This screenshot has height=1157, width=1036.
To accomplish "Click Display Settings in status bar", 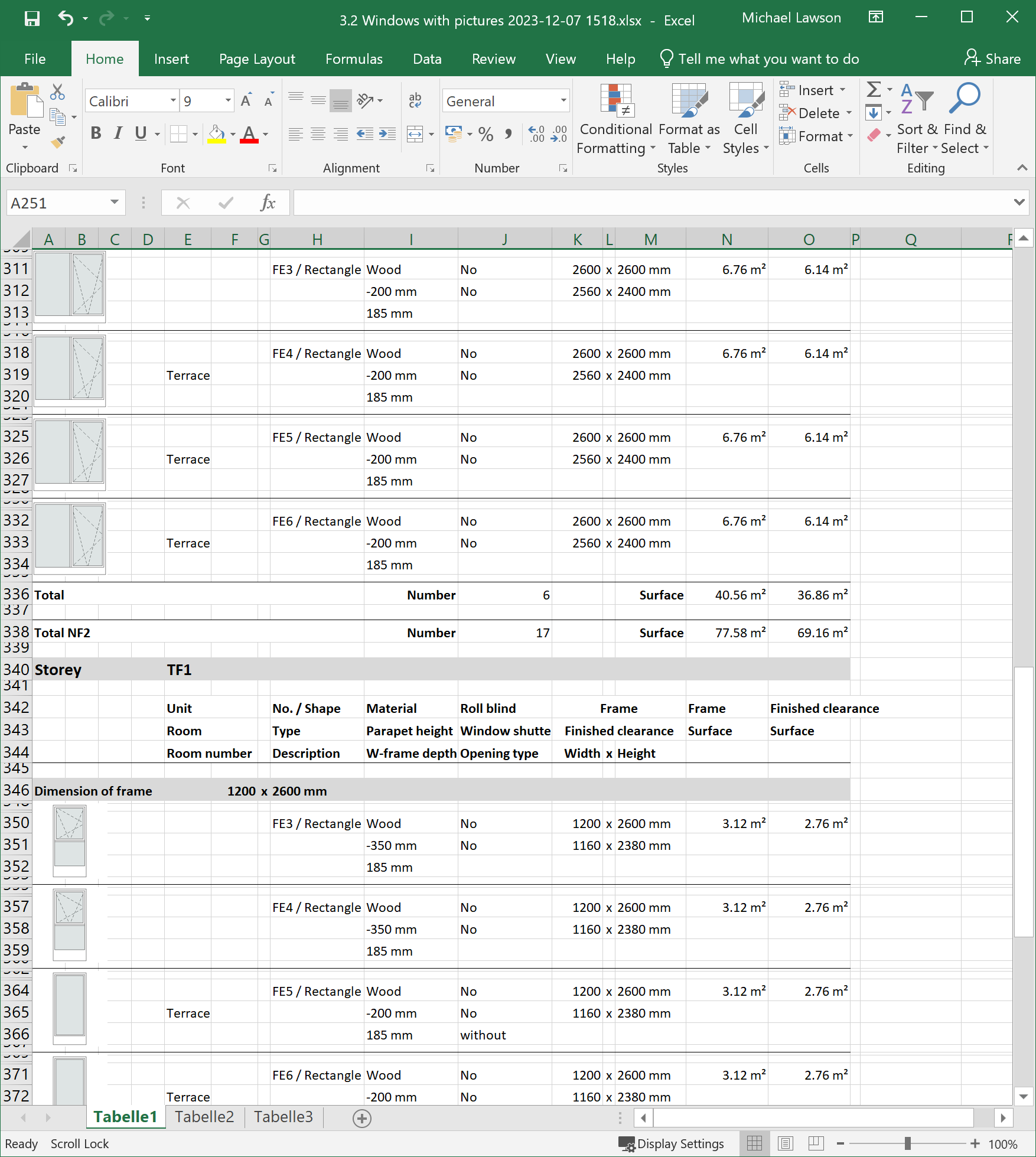I will pos(671,1143).
